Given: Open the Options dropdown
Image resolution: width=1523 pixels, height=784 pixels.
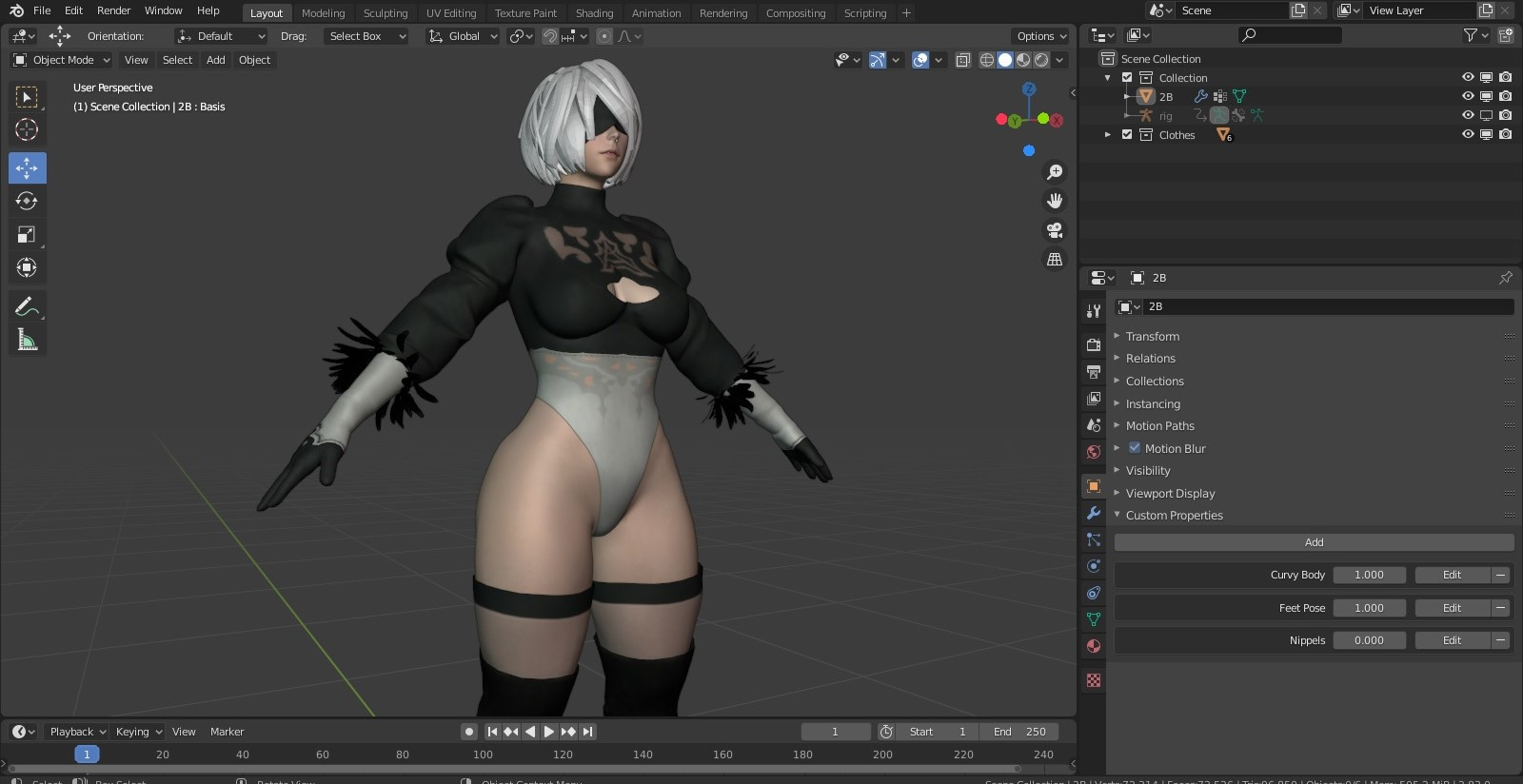Looking at the screenshot, I should point(1041,36).
